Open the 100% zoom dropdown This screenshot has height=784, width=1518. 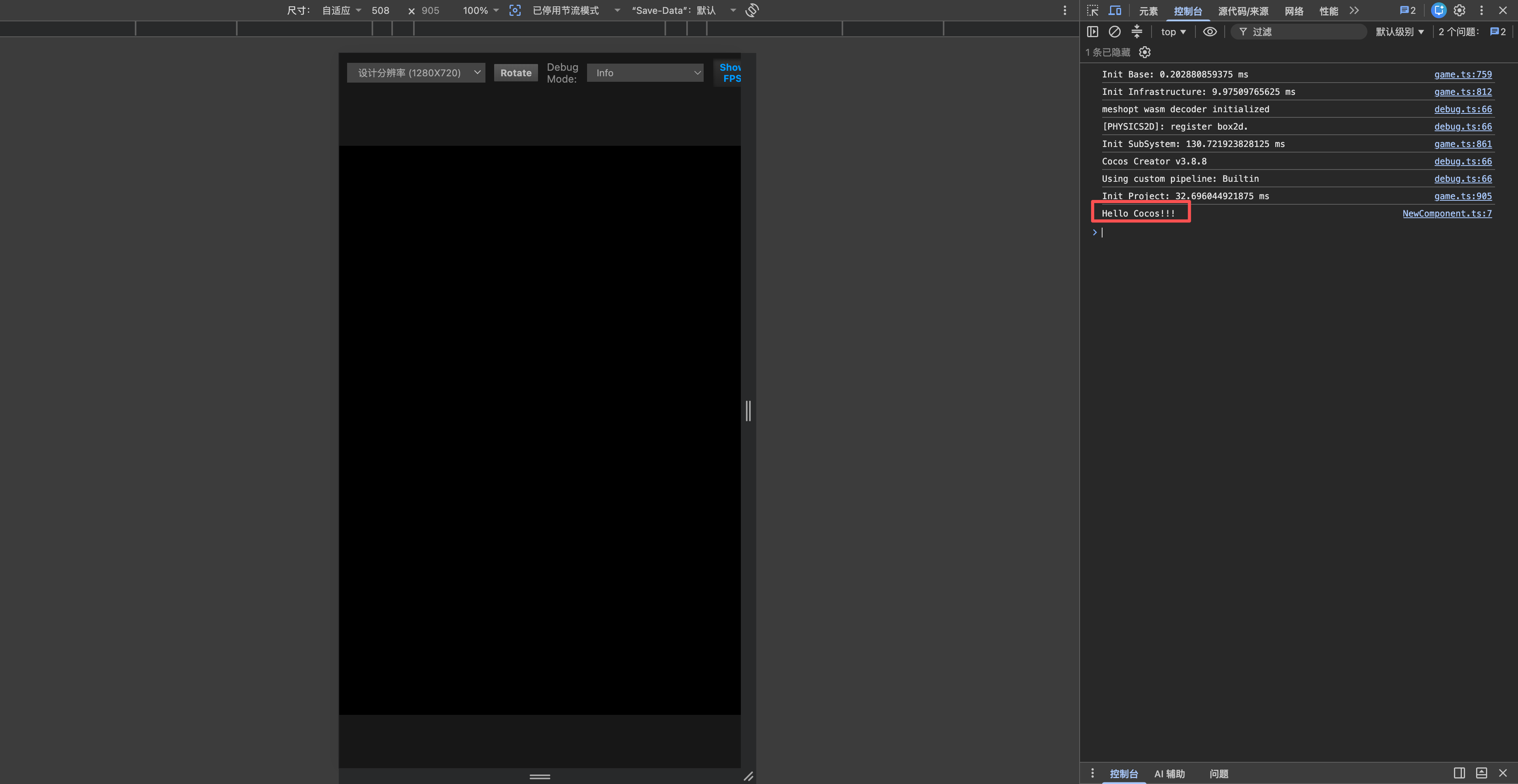click(480, 11)
